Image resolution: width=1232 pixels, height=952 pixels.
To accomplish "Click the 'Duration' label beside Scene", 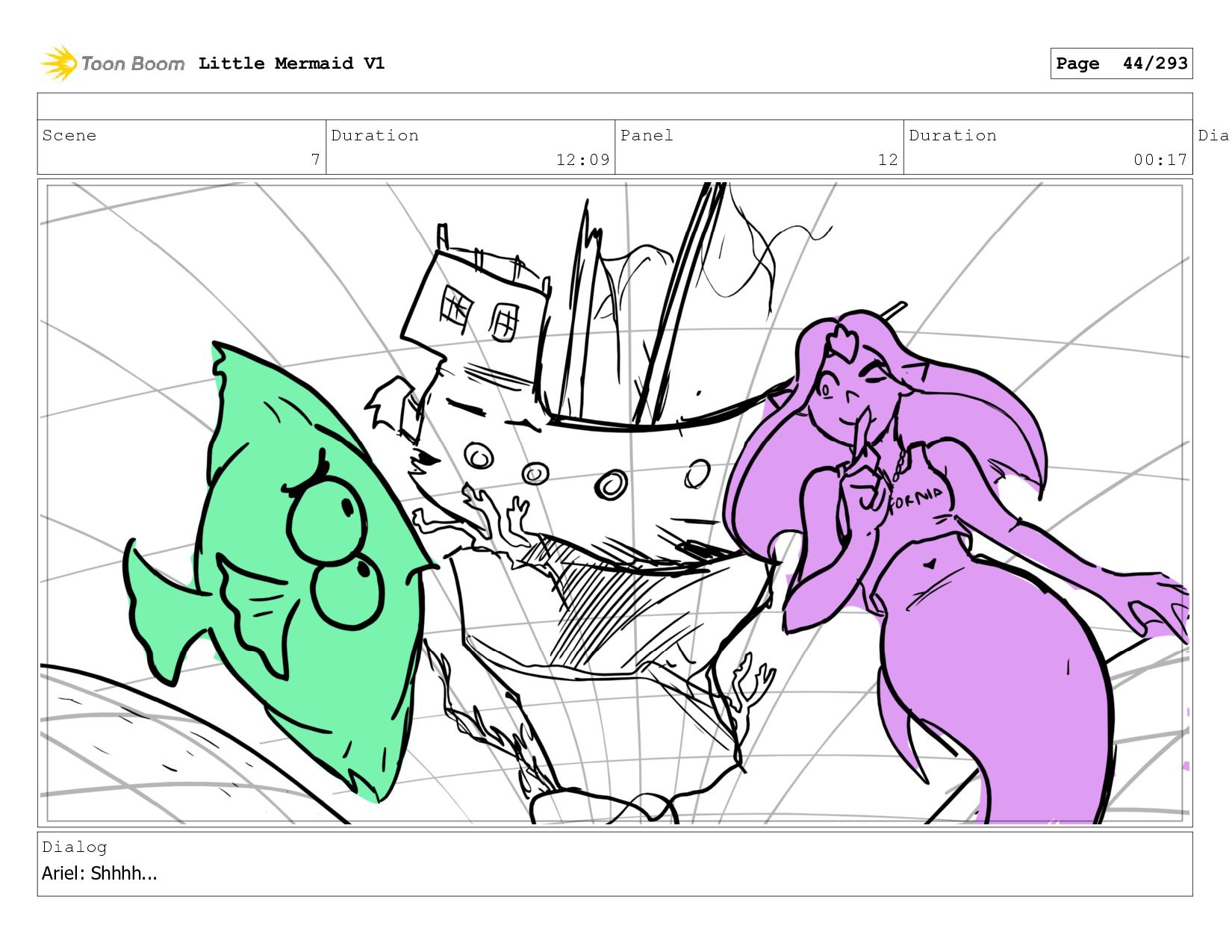I will click(375, 135).
